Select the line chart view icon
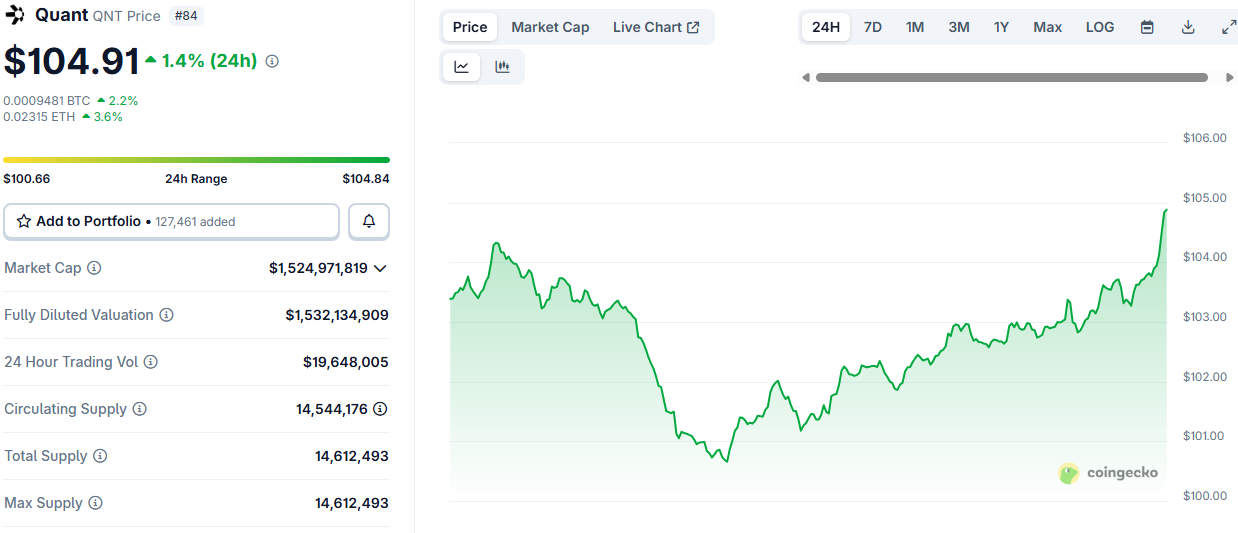 461,67
